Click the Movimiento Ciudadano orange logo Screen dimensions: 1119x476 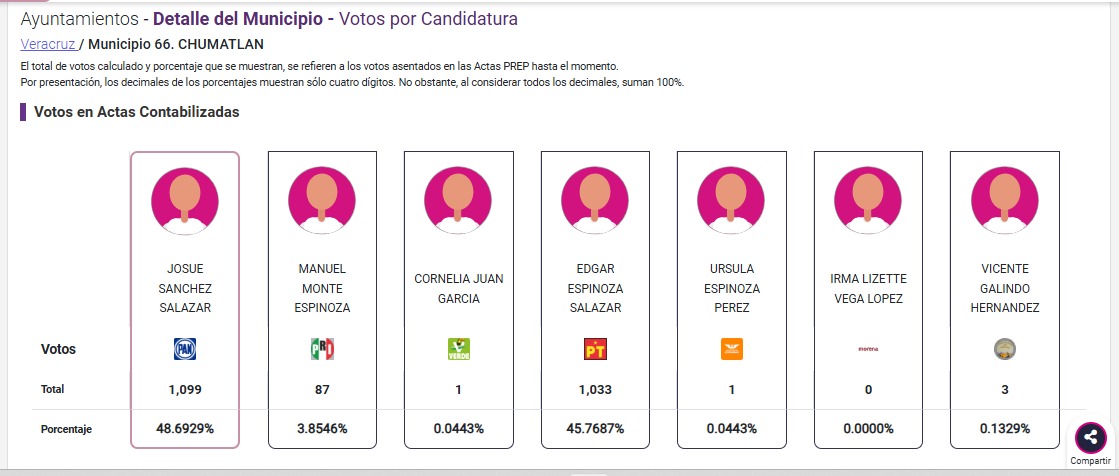(x=731, y=349)
